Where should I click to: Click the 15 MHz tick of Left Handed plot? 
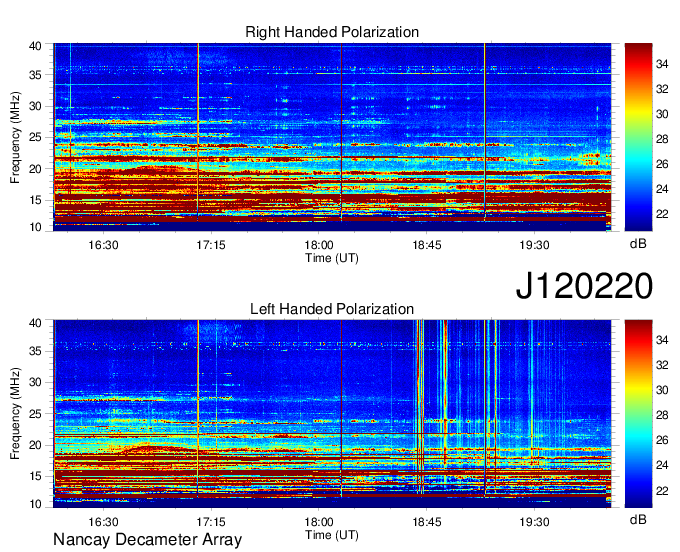[x=36, y=477]
